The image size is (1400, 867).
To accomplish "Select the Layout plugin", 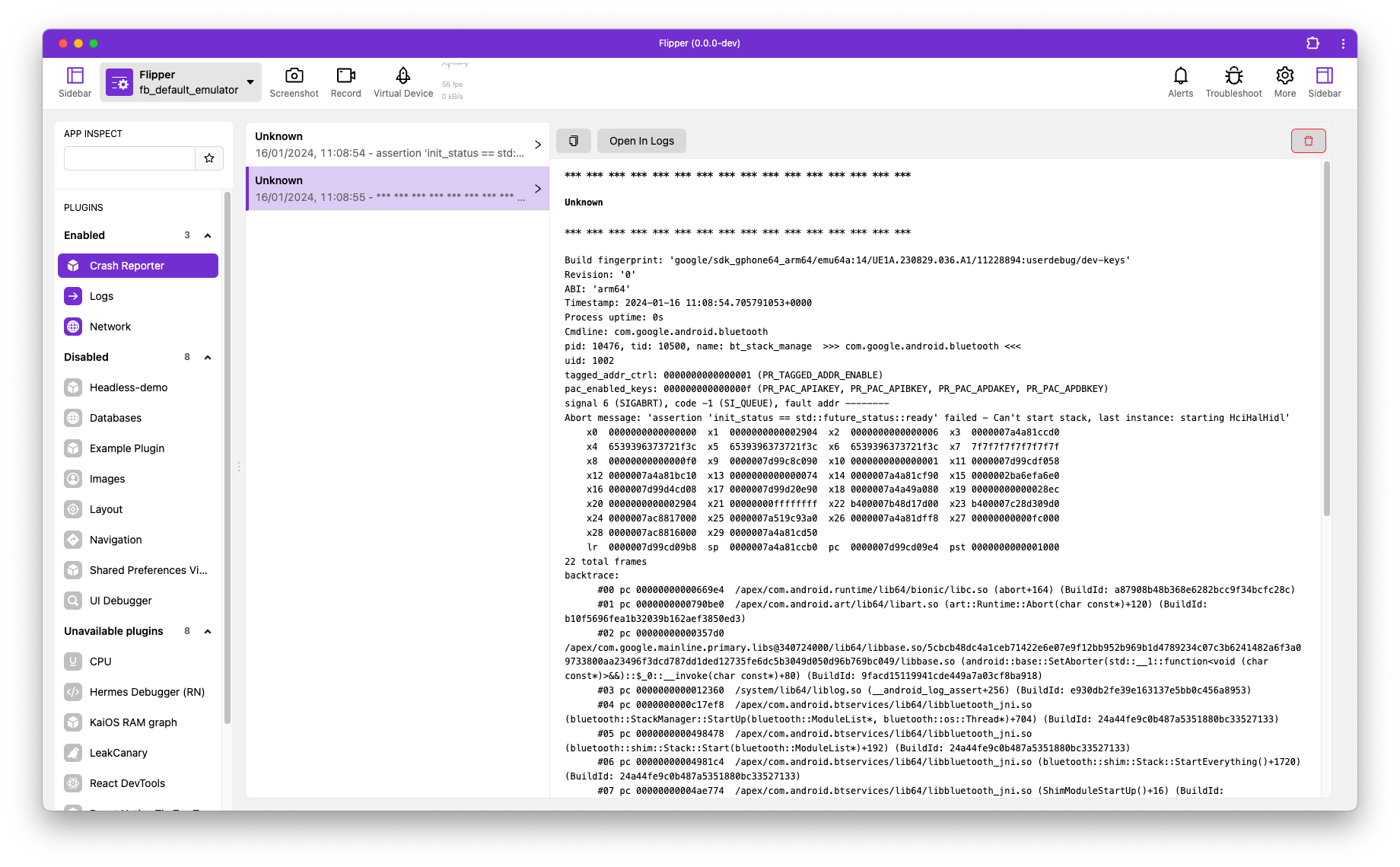I will 138,509.
